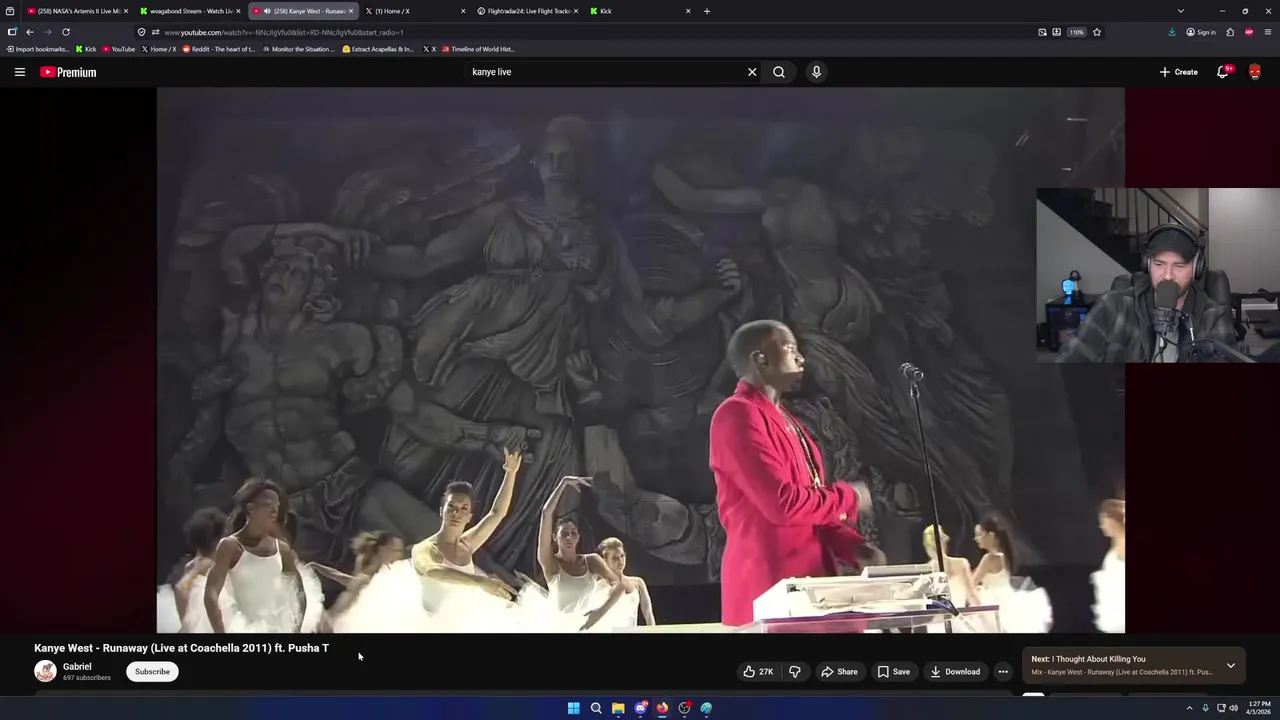Open File Explorer from taskbar

(x=618, y=708)
